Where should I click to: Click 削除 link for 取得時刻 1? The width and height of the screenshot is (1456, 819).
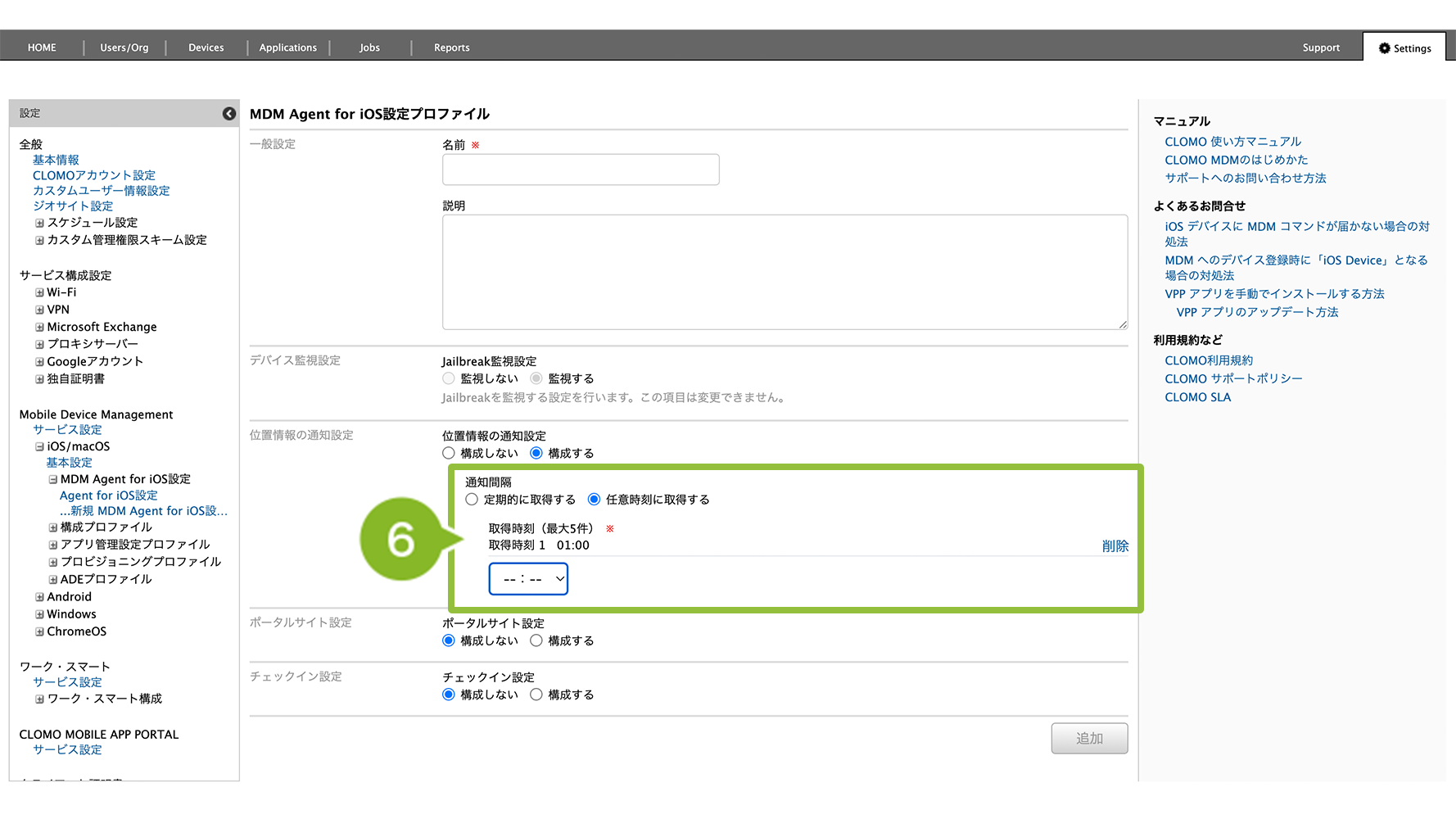pos(1115,546)
